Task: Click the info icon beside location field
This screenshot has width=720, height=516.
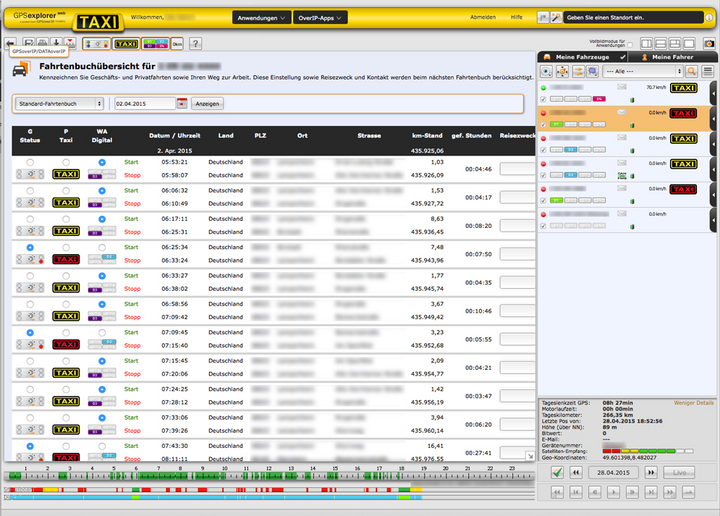Action: [709, 17]
